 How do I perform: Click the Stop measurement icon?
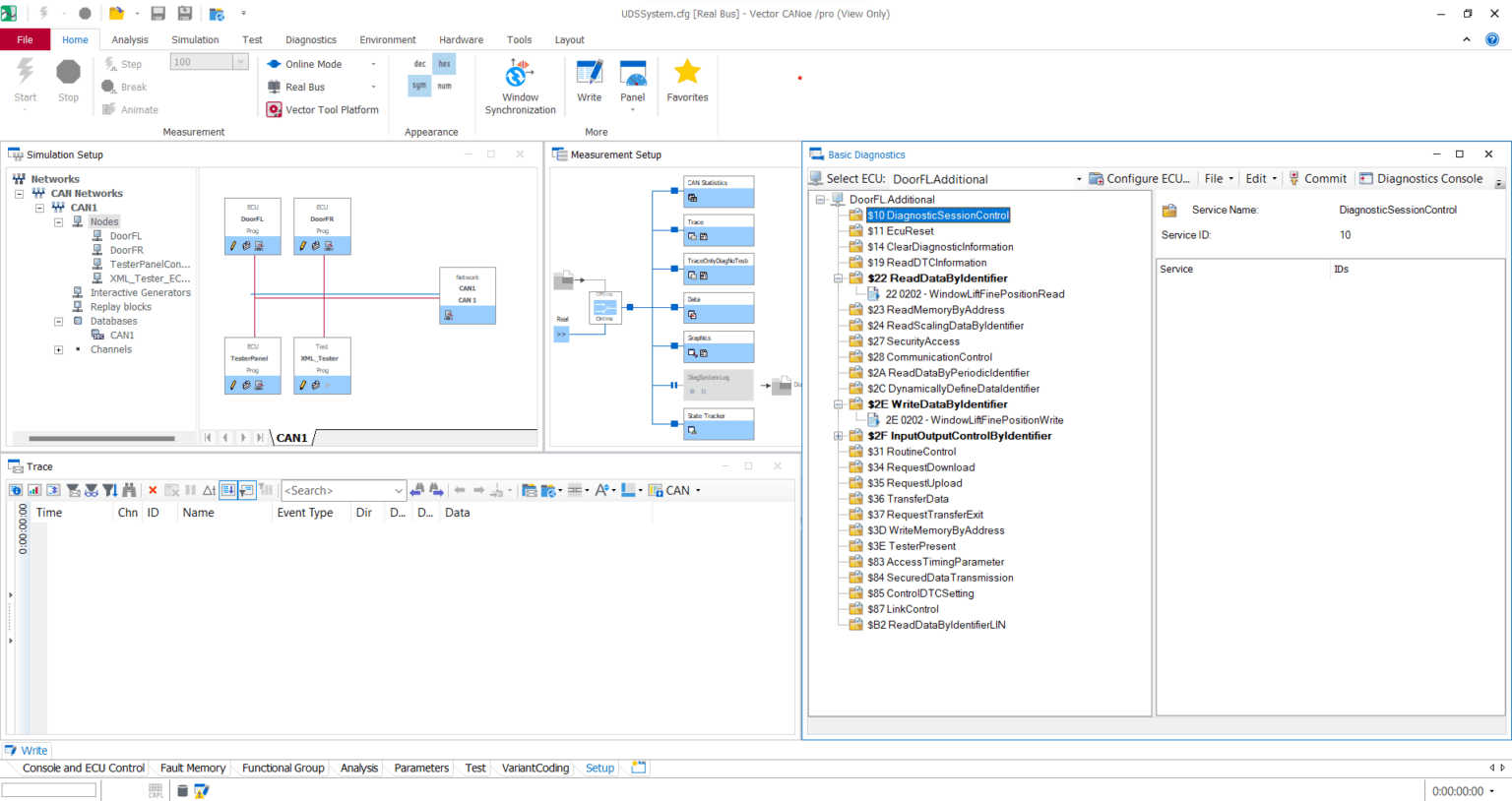[68, 71]
